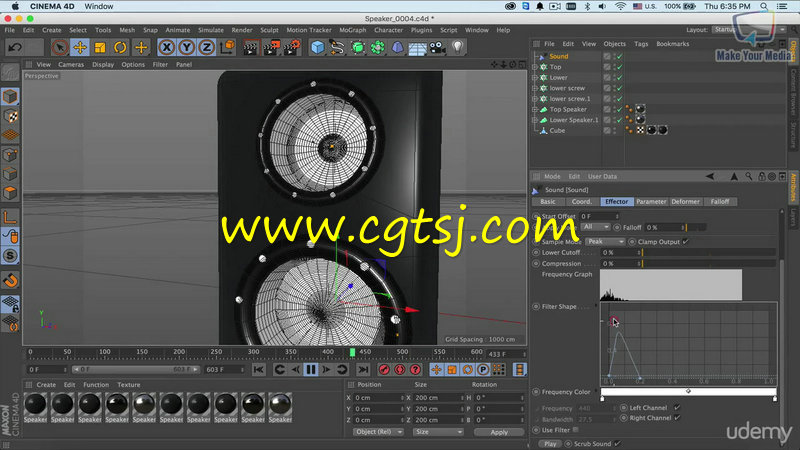Enable the Use Filter checkbox
The height and width of the screenshot is (450, 800).
point(576,430)
